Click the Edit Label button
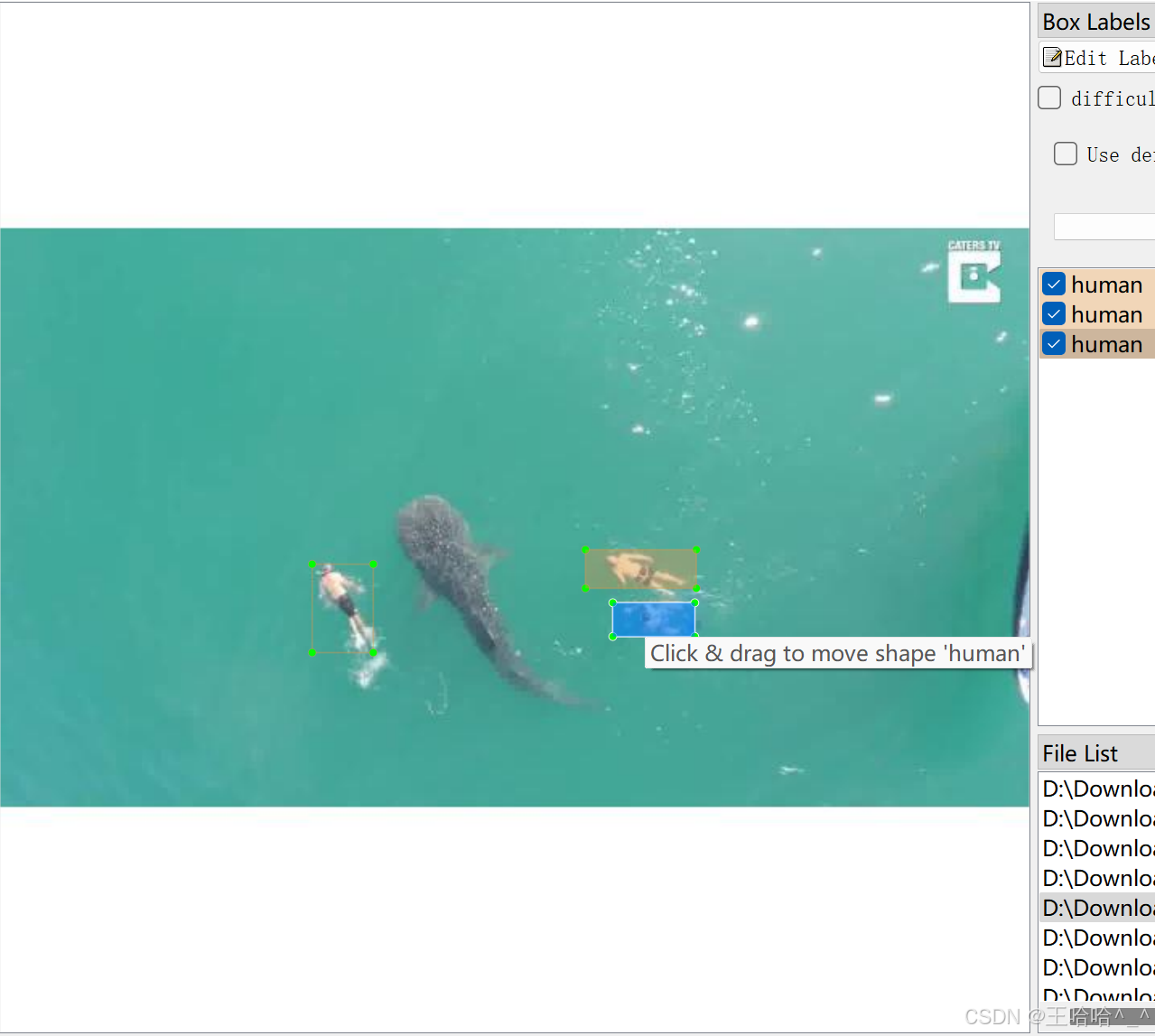This screenshot has width=1155, height=1036. [1097, 58]
